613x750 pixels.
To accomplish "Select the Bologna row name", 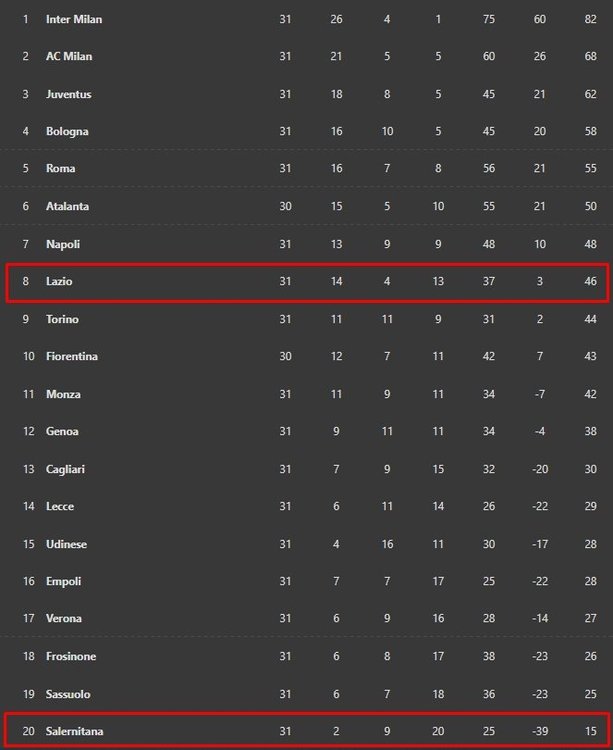I will point(67,132).
